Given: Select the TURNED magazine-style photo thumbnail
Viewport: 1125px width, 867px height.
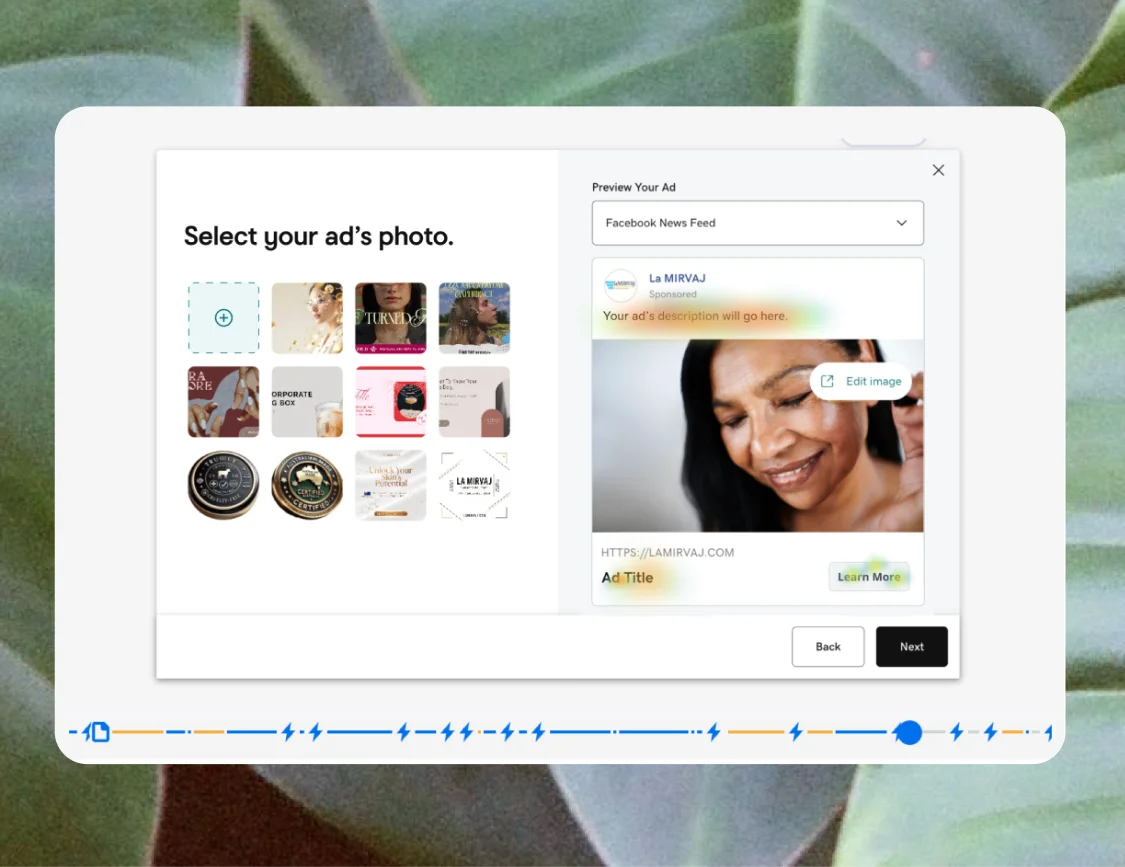Looking at the screenshot, I should click(x=390, y=318).
